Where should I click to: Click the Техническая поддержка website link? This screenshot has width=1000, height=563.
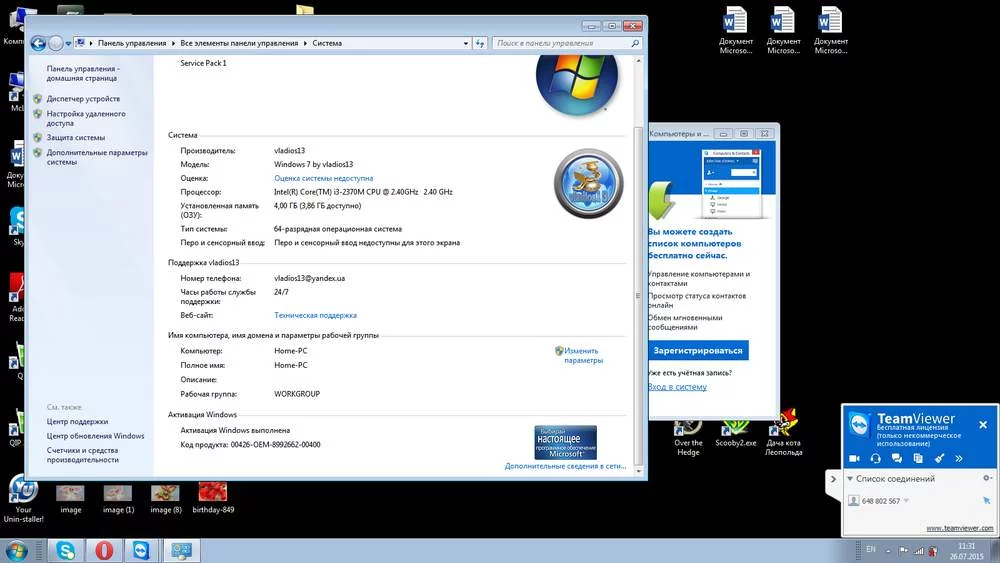315,315
